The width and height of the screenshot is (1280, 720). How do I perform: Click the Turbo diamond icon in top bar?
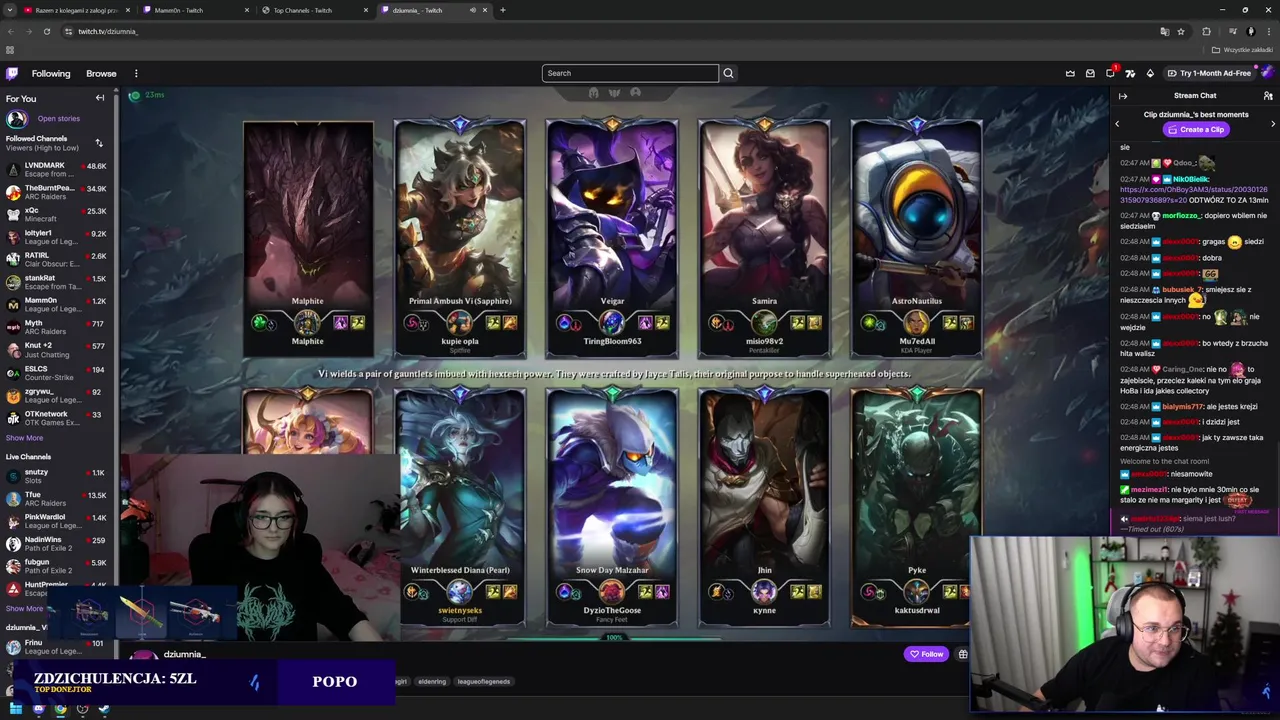click(x=1150, y=73)
